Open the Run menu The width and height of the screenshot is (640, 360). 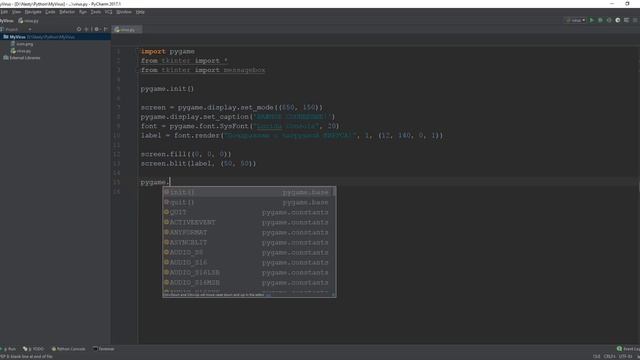tap(83, 12)
